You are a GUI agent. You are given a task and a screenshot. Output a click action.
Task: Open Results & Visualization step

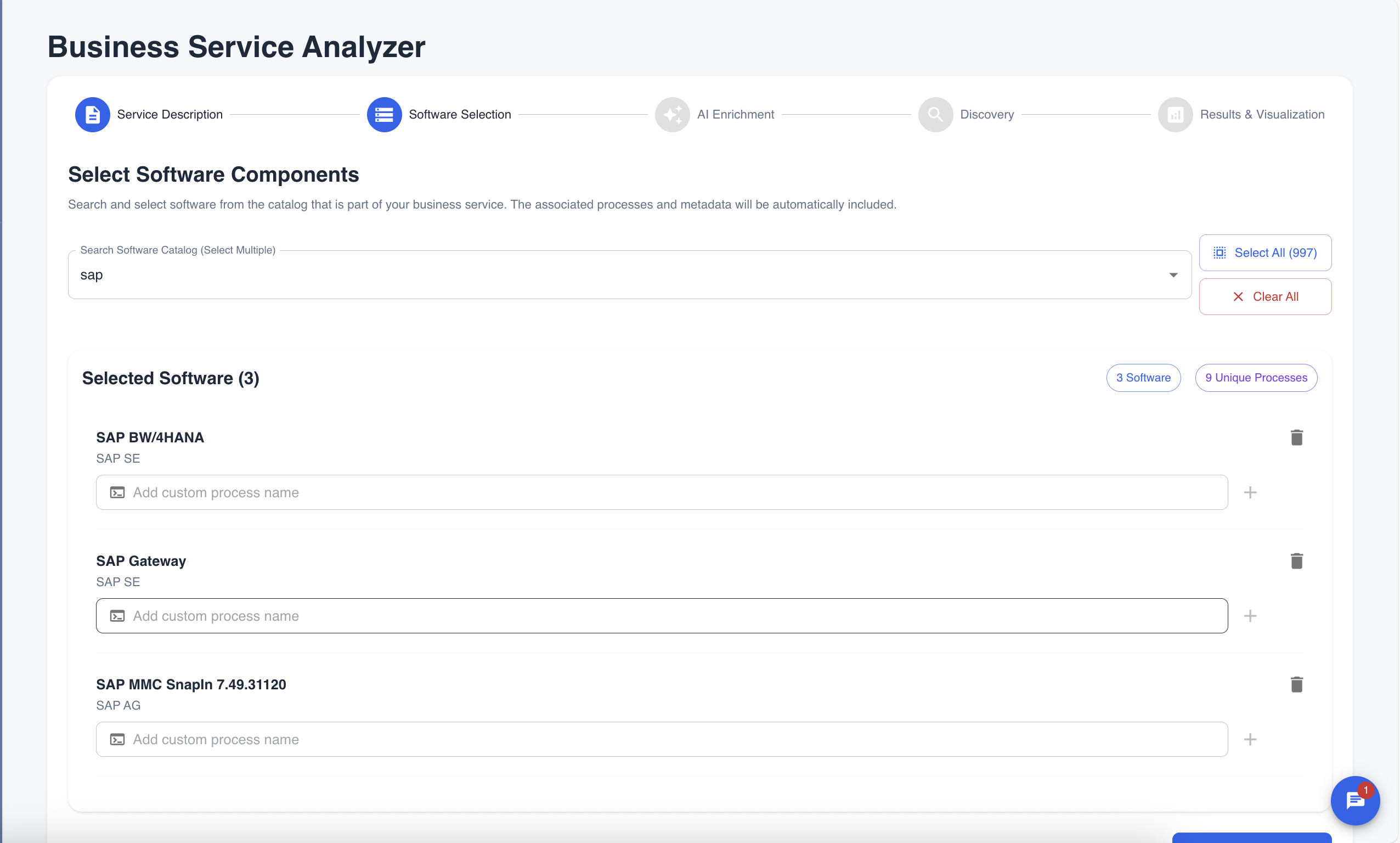click(1261, 114)
